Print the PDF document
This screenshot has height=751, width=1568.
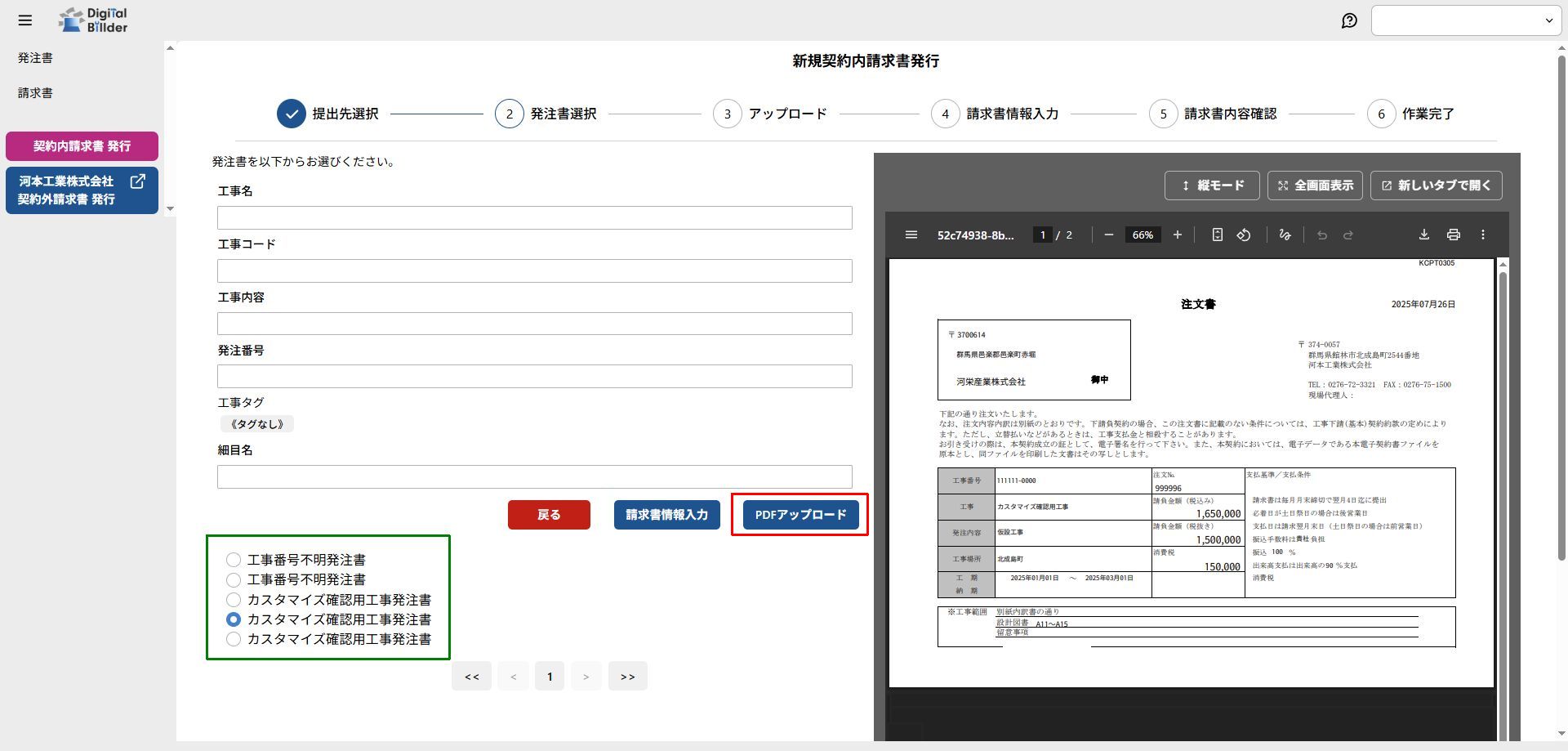click(x=1453, y=235)
